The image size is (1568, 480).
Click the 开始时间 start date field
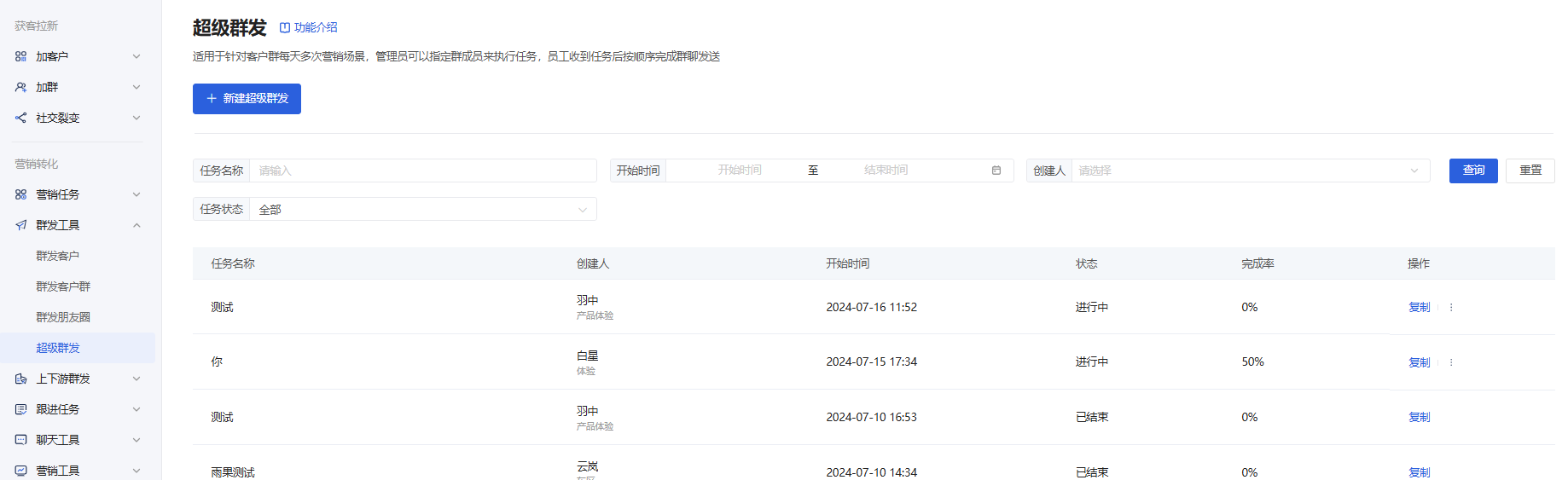tap(740, 171)
